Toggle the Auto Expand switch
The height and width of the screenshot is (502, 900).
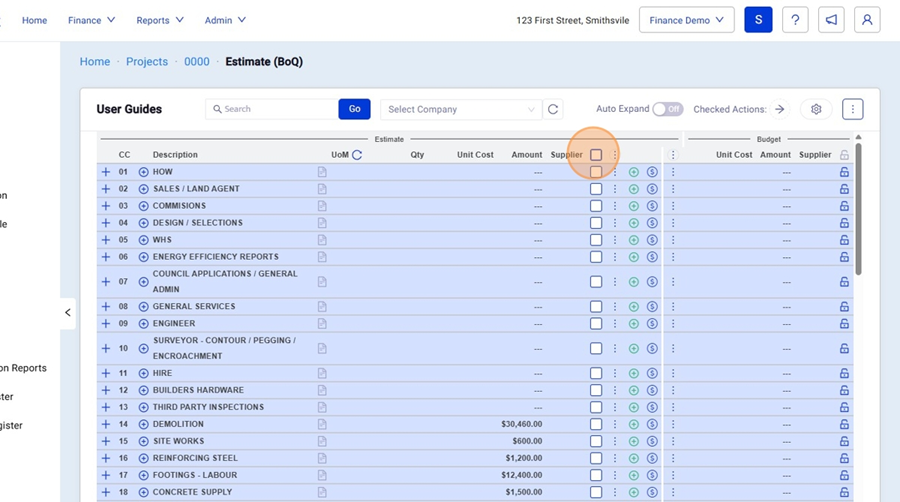point(667,109)
